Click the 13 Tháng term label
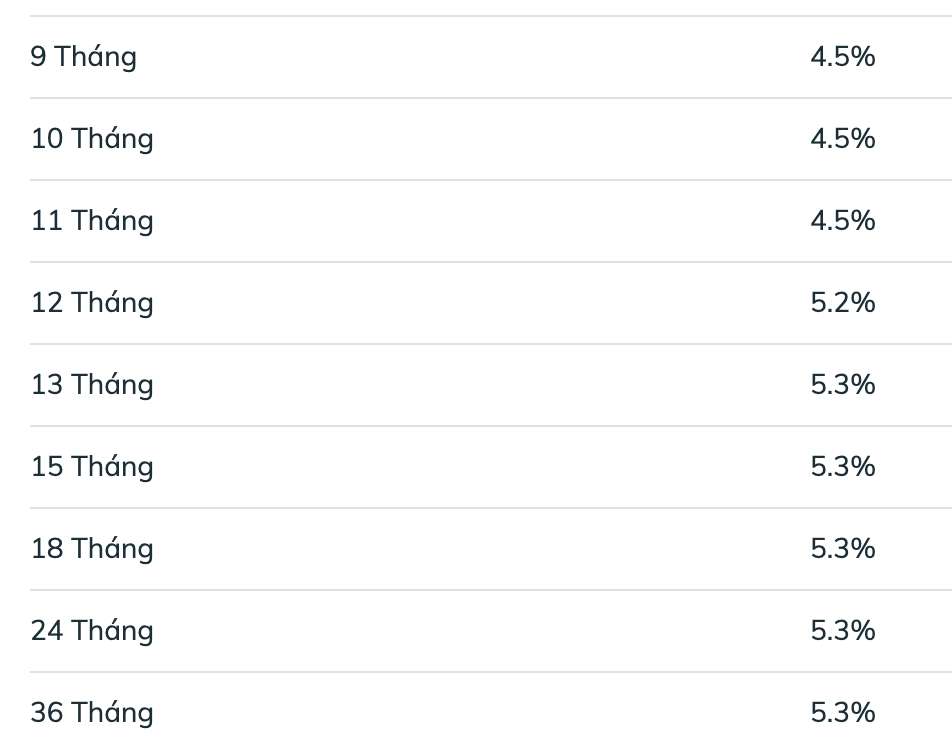Screen dimensions: 952x750 click(x=92, y=385)
